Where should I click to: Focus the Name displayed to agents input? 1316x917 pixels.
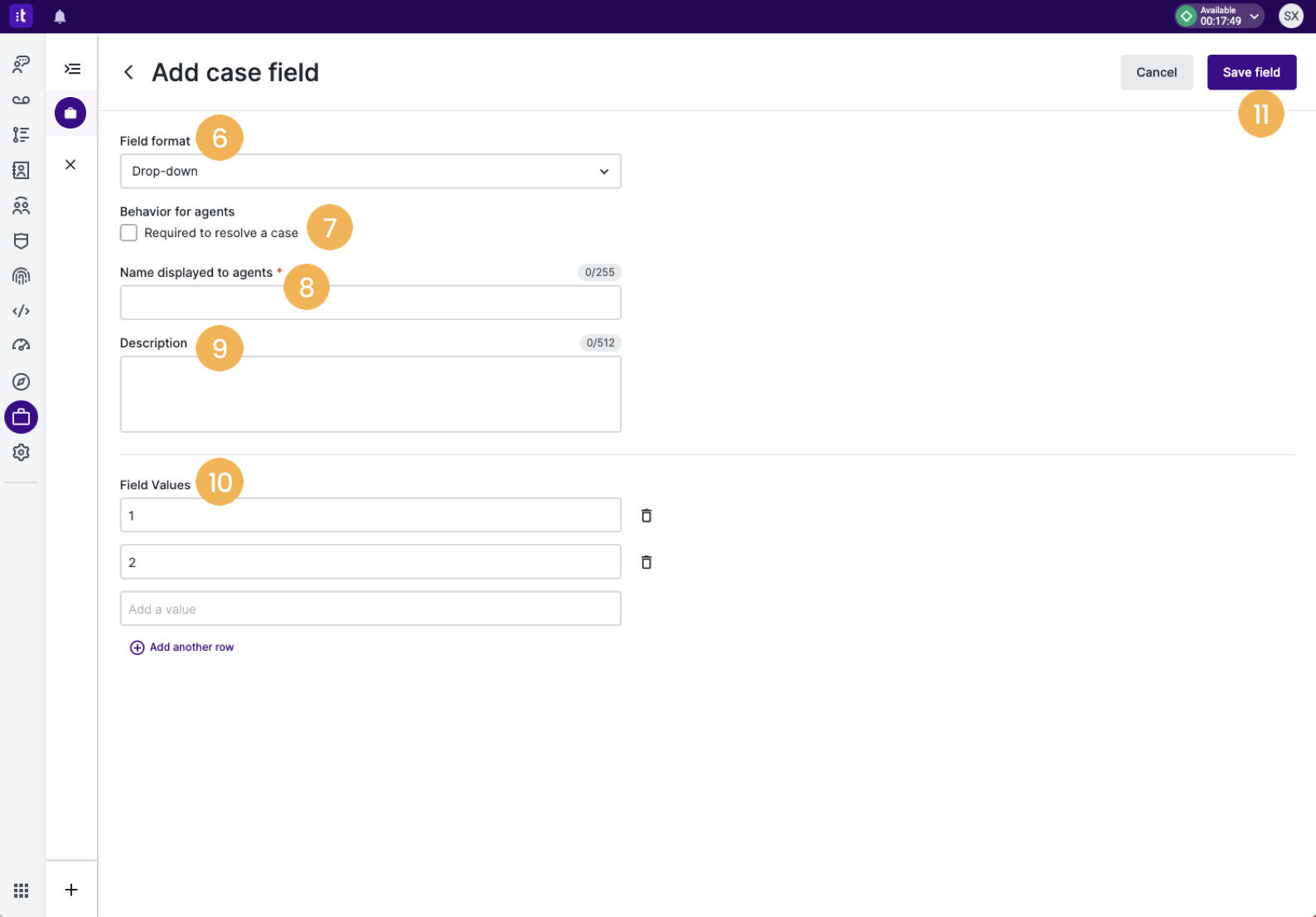pos(370,303)
